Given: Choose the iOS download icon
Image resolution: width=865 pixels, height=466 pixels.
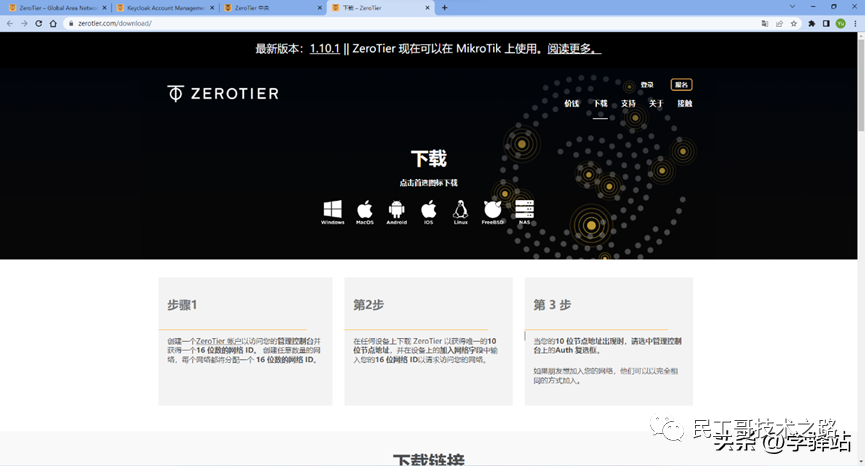Looking at the screenshot, I should coord(429,211).
